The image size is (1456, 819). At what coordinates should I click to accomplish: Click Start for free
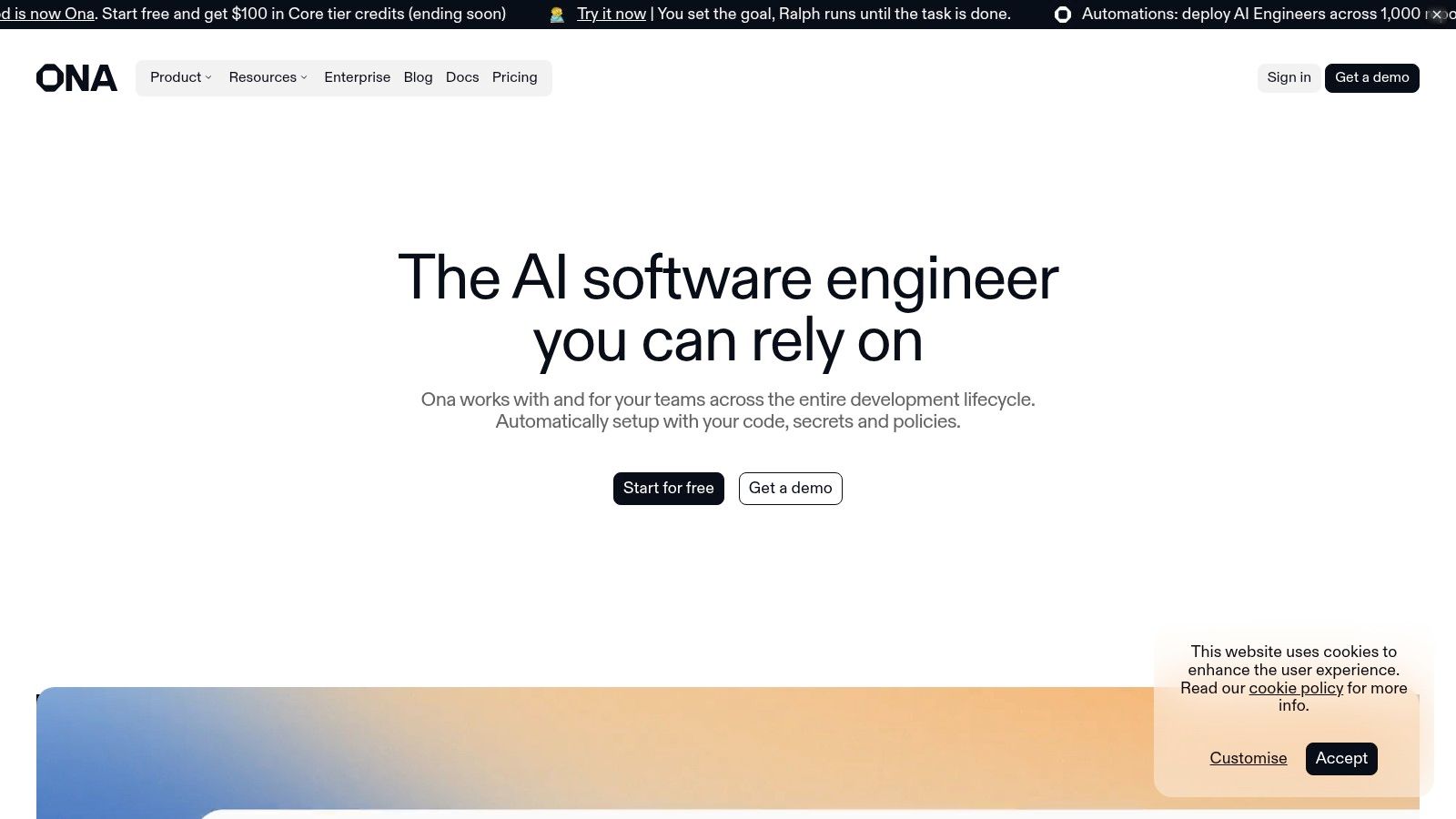click(668, 489)
